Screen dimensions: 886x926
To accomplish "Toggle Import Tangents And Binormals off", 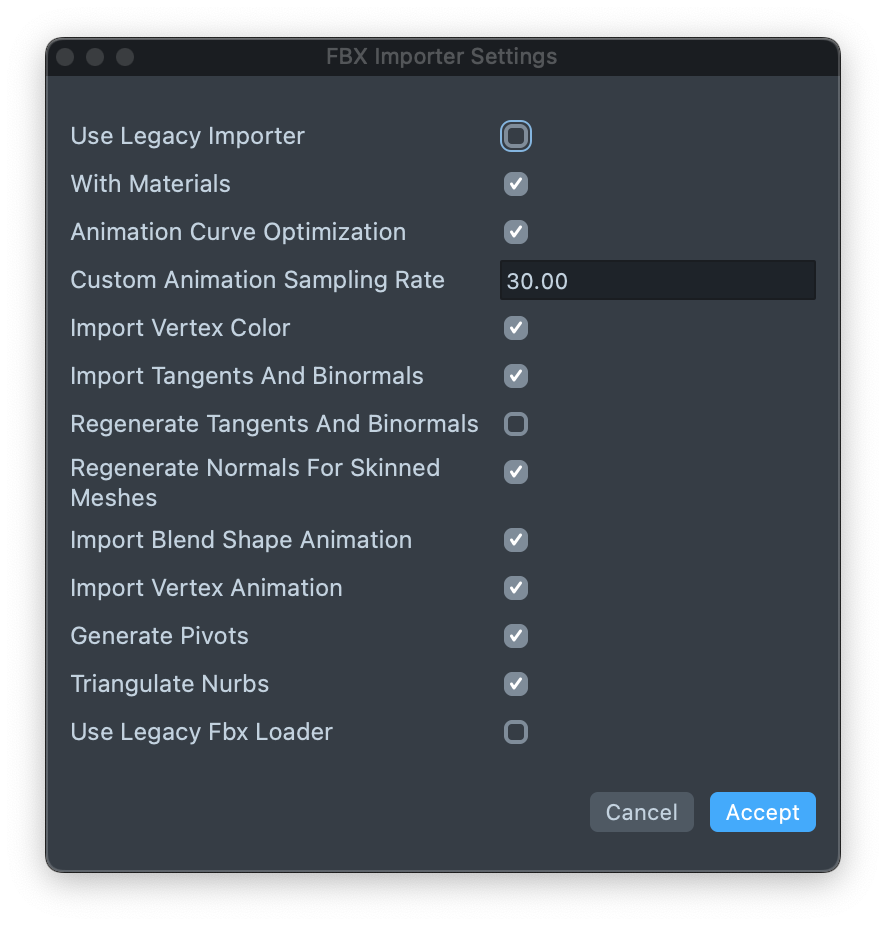I will 516,376.
